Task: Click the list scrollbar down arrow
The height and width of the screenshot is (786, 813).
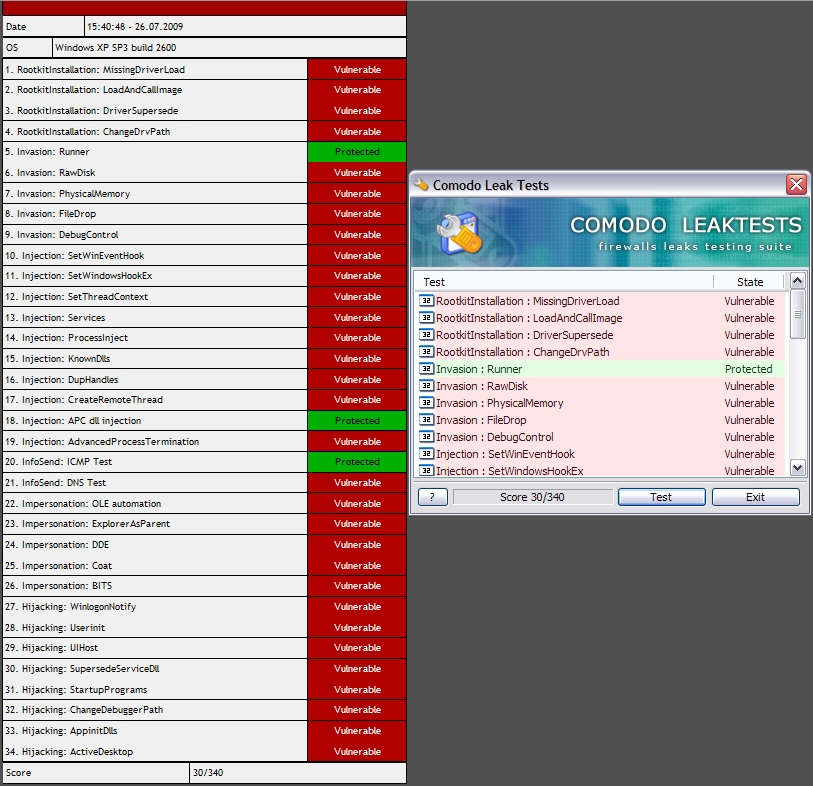Action: click(797, 468)
